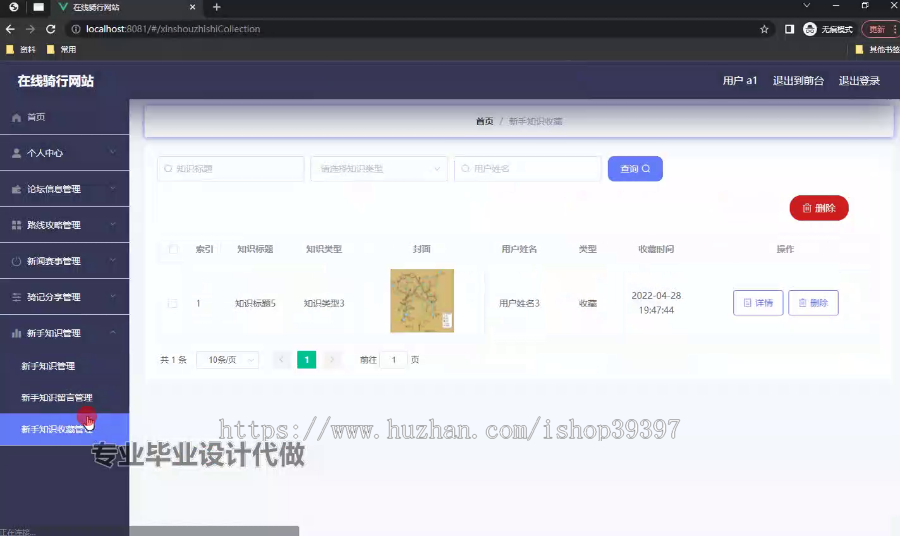The width and height of the screenshot is (900, 536).
Task: Expand the 论坛信息管理 sidebar menu
Action: tap(64, 189)
